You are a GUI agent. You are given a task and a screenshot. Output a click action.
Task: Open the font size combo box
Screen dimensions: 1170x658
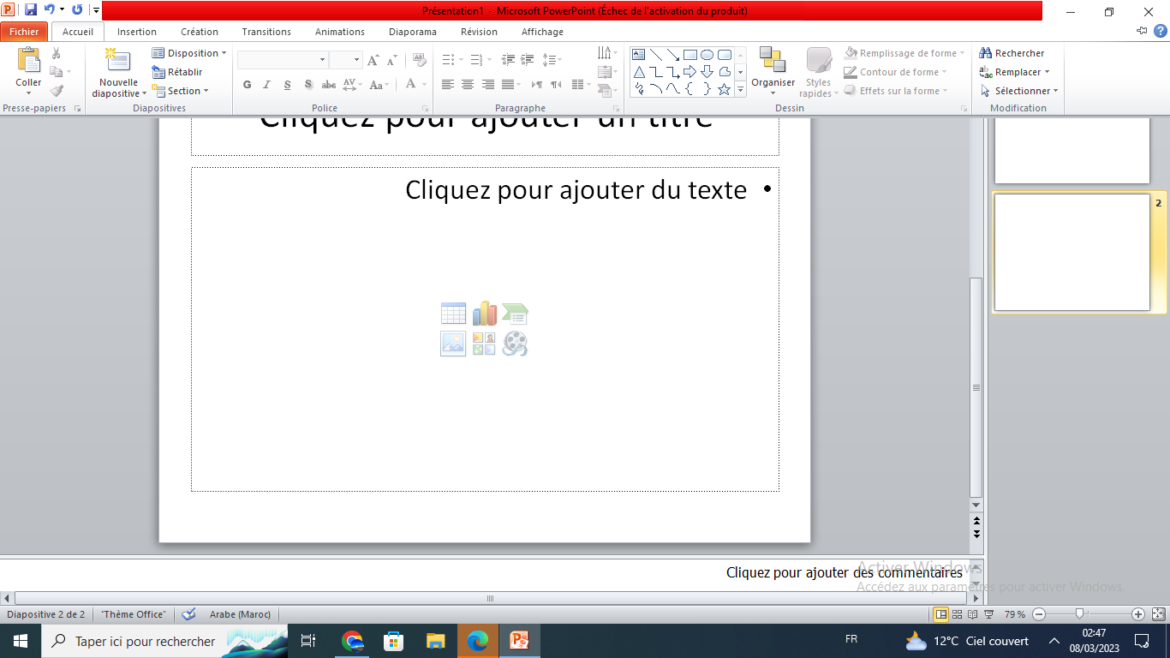tap(345, 60)
